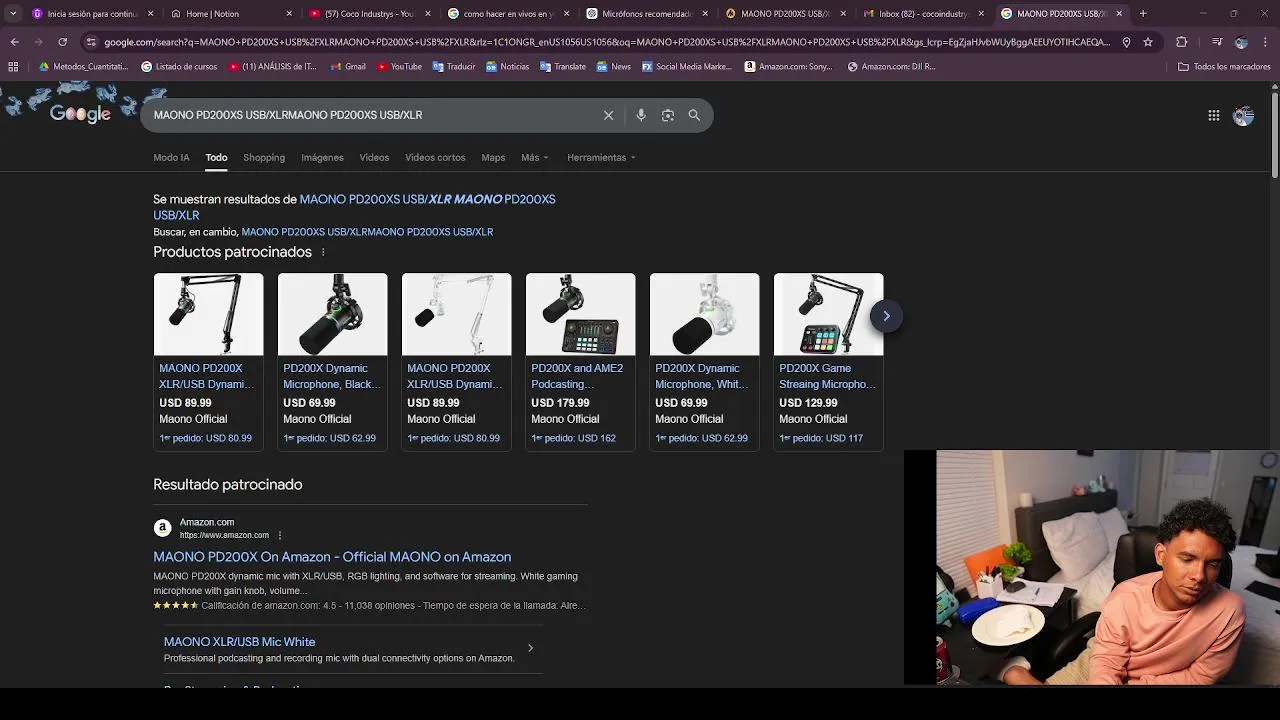Open Todos los marcadores folder
Image resolution: width=1280 pixels, height=720 pixels.
tap(1224, 67)
